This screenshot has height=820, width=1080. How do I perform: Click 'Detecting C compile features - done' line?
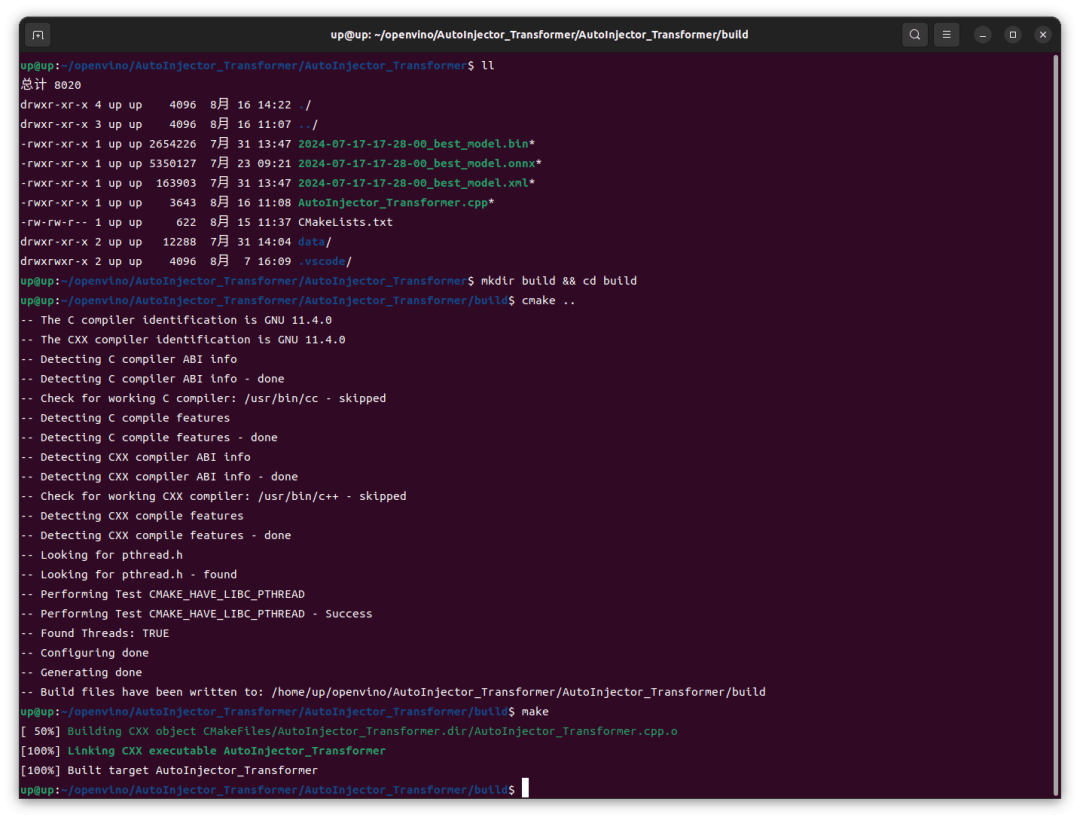[149, 438]
